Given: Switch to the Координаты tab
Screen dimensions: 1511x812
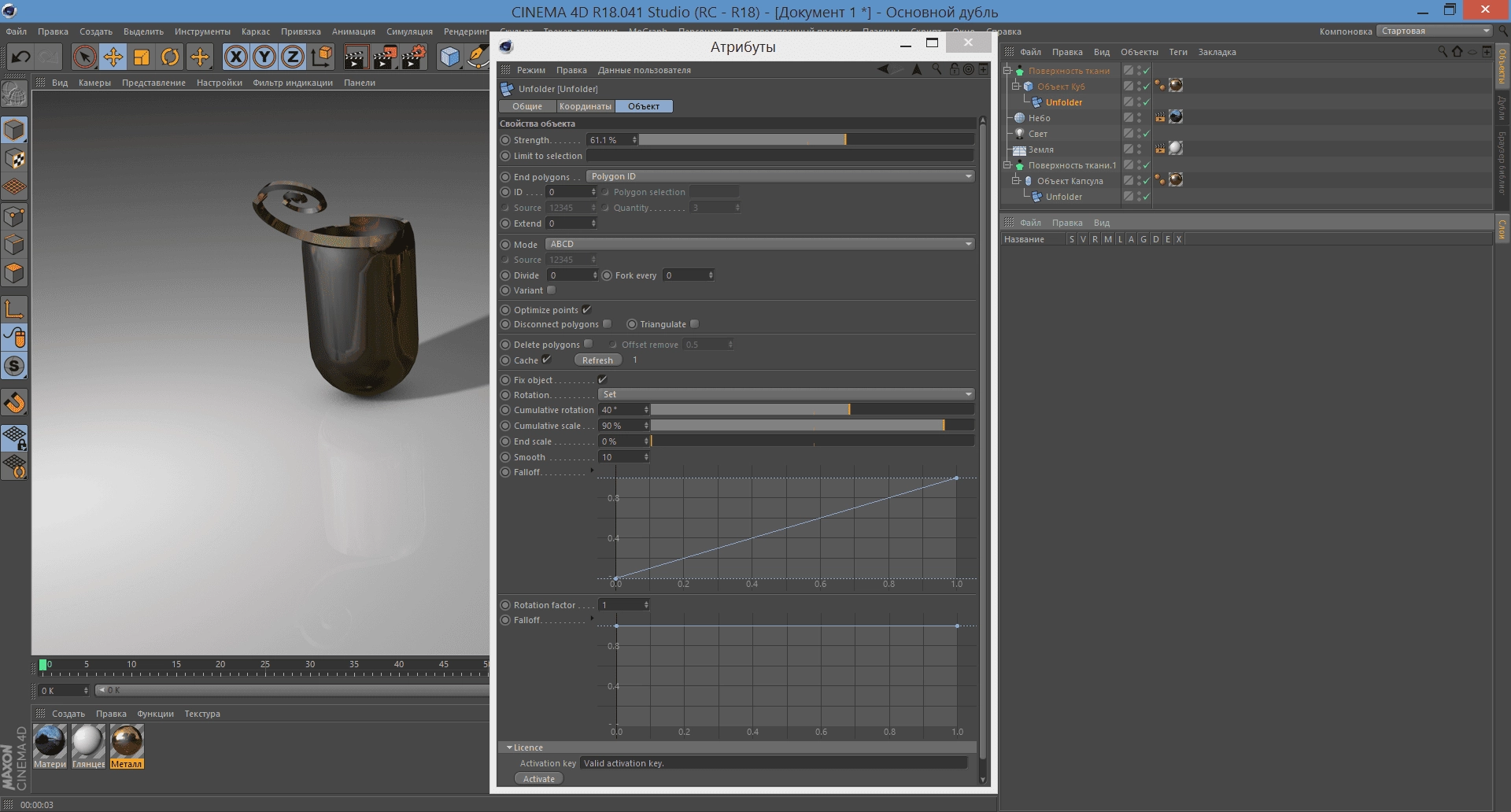Looking at the screenshot, I should tap(586, 106).
